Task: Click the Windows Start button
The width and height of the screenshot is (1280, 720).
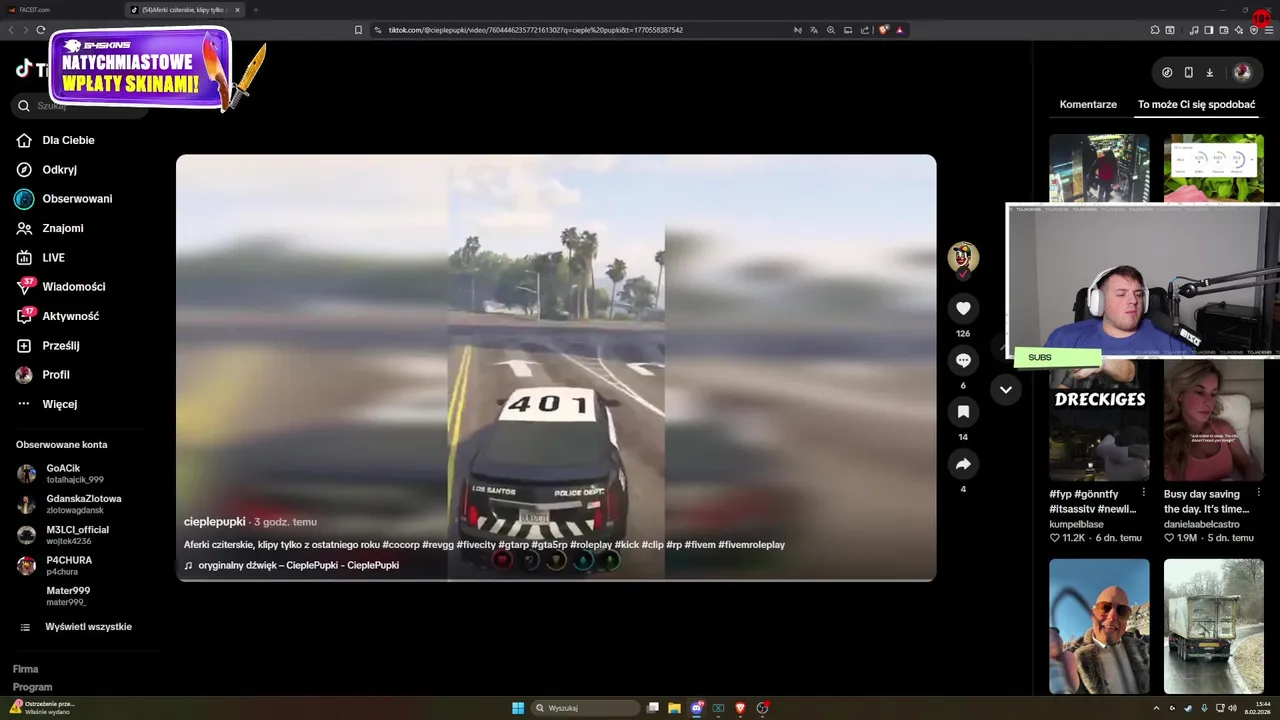Action: [x=518, y=708]
